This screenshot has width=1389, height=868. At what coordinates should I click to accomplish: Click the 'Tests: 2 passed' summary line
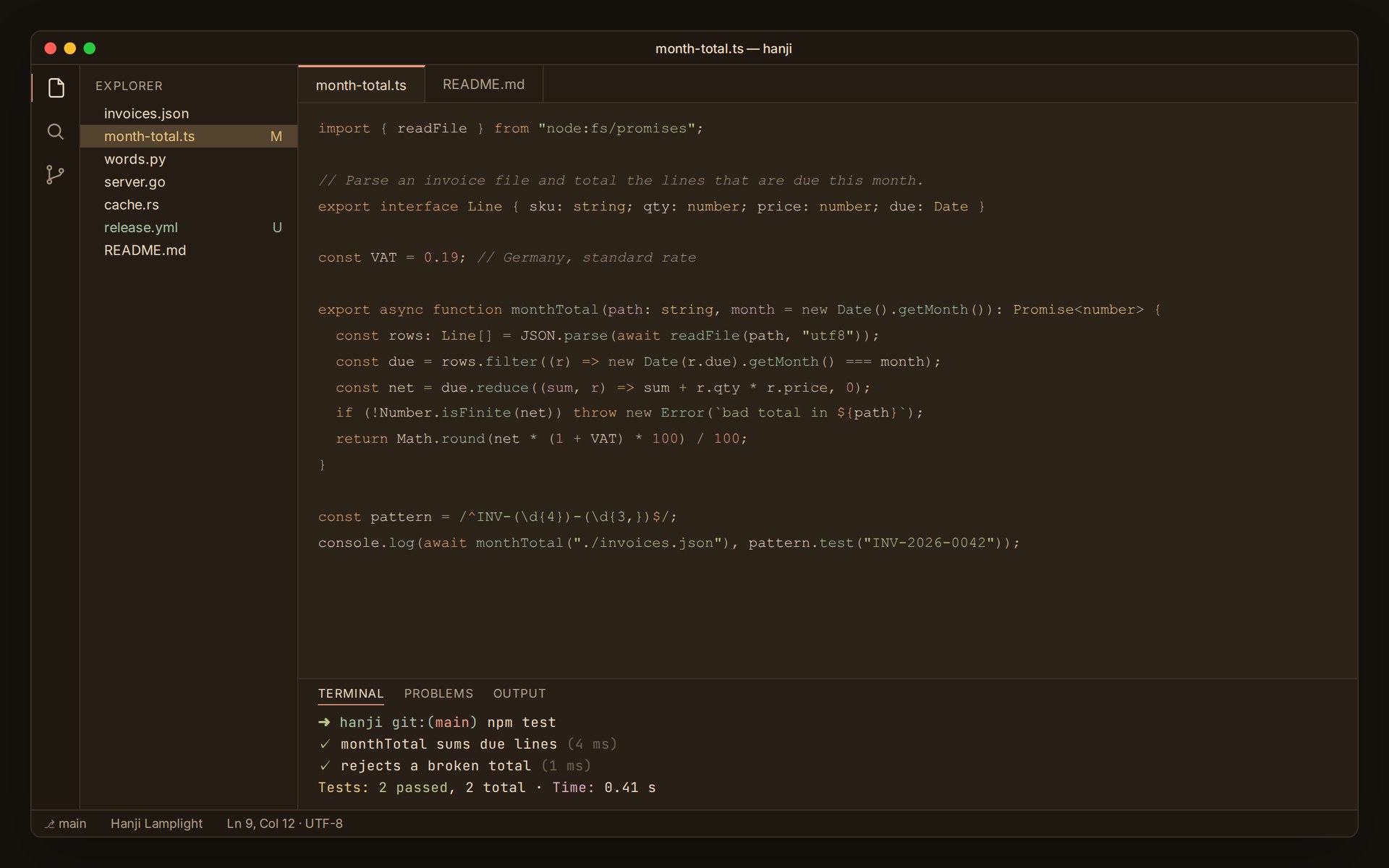[x=487, y=787]
